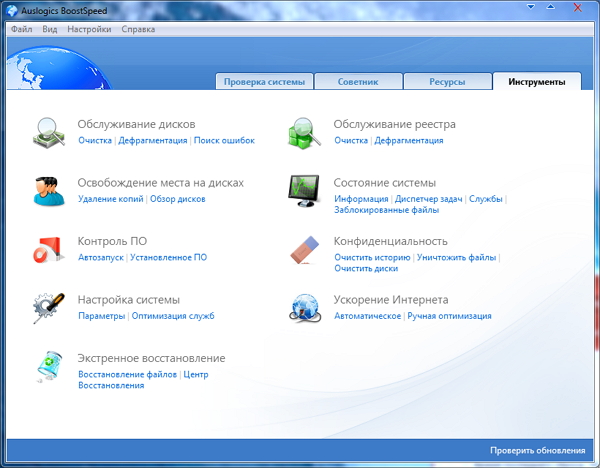Screen dimensions: 600x468
Task: Open Ручная оптимизация Internet link
Action: pyautogui.click(x=449, y=316)
